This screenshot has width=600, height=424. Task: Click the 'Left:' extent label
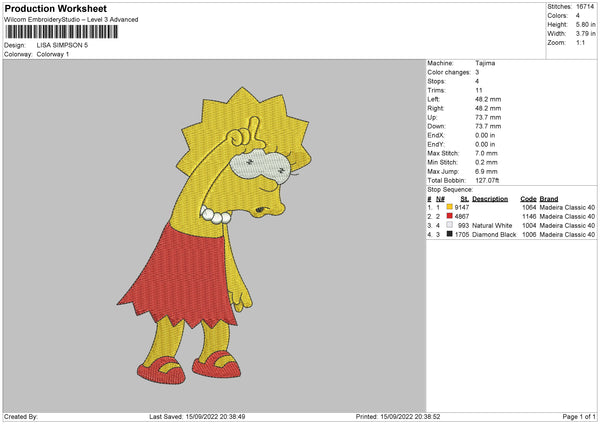point(434,99)
